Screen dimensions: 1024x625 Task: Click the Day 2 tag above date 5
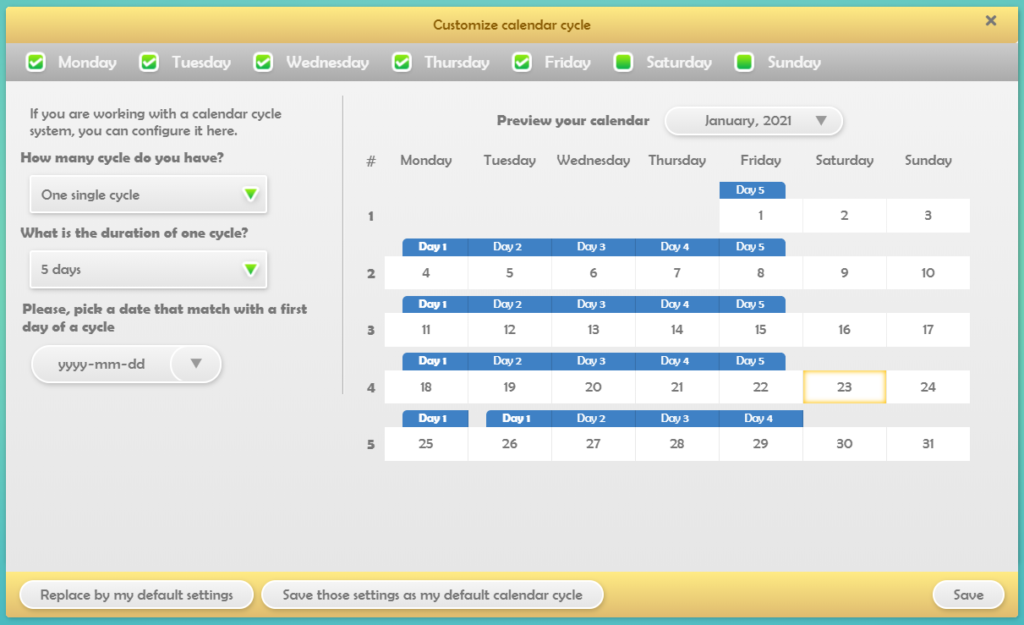coord(509,247)
